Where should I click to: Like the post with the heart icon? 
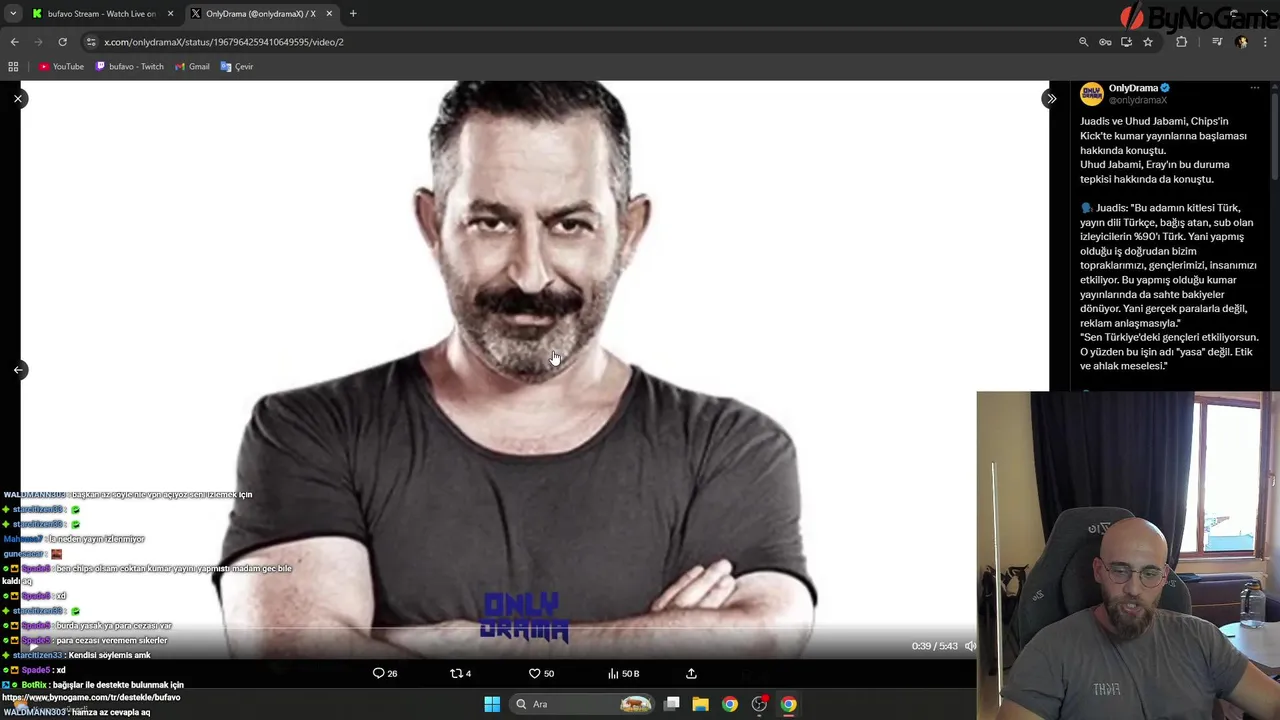pyautogui.click(x=541, y=673)
